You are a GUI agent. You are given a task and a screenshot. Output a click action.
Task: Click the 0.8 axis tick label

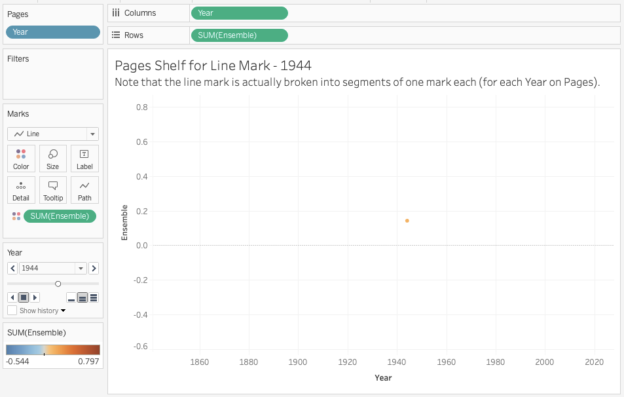coord(142,107)
